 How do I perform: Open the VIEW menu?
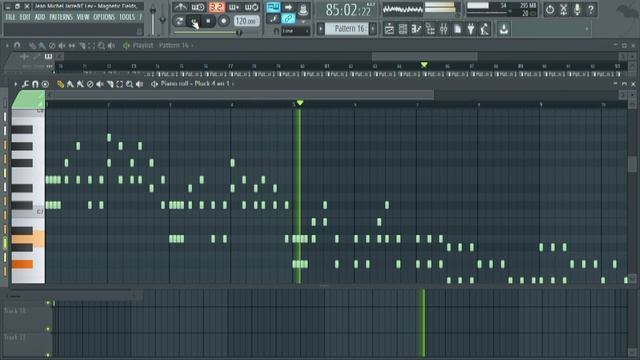tap(83, 17)
